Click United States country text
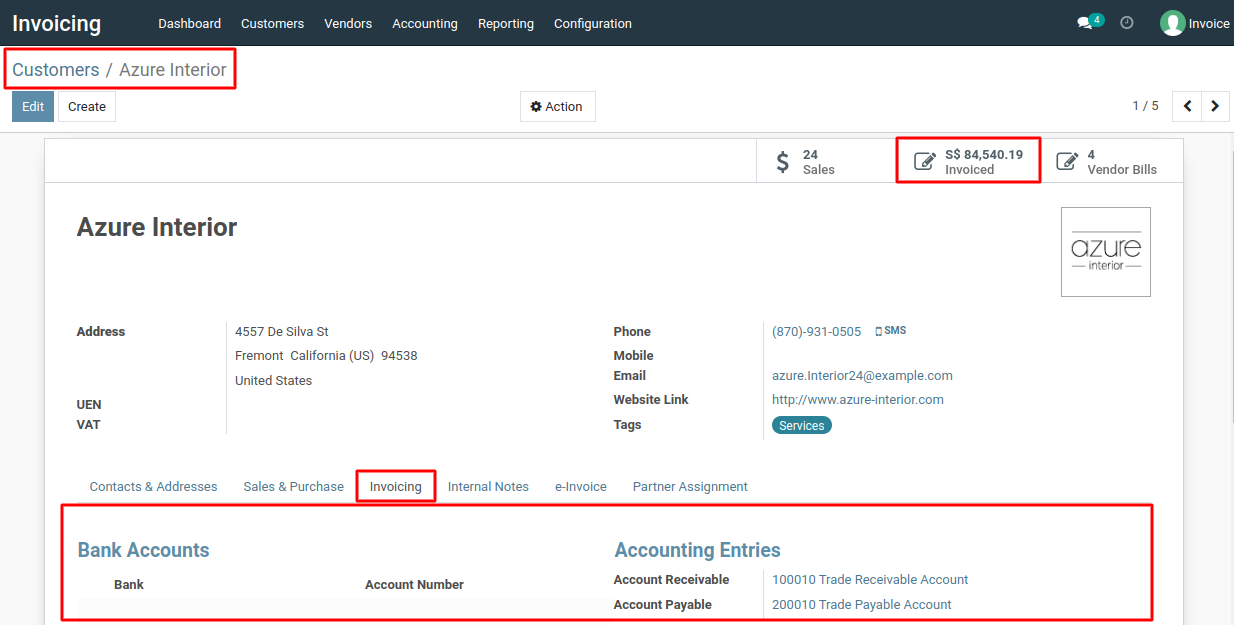This screenshot has width=1234, height=625. [273, 381]
